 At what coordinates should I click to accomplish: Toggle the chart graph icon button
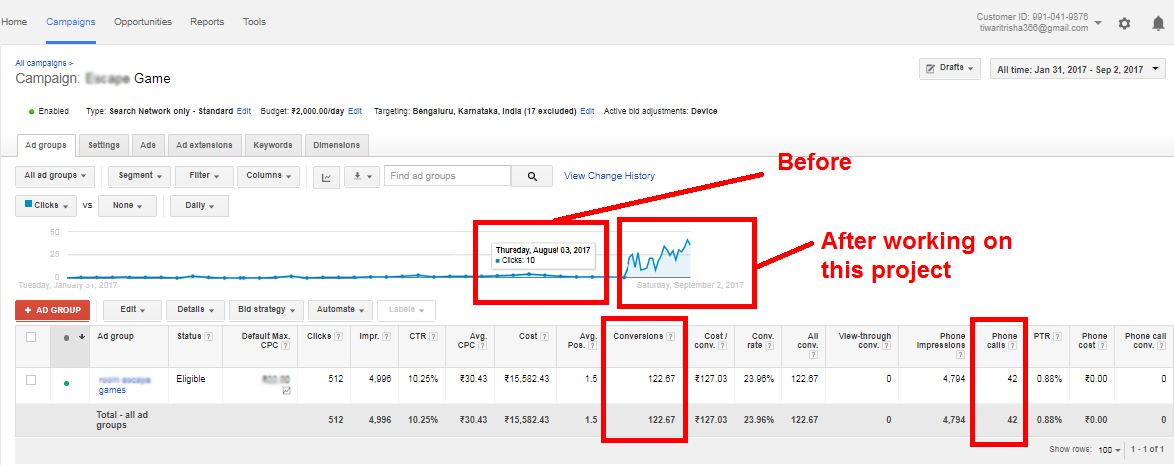pos(327,176)
